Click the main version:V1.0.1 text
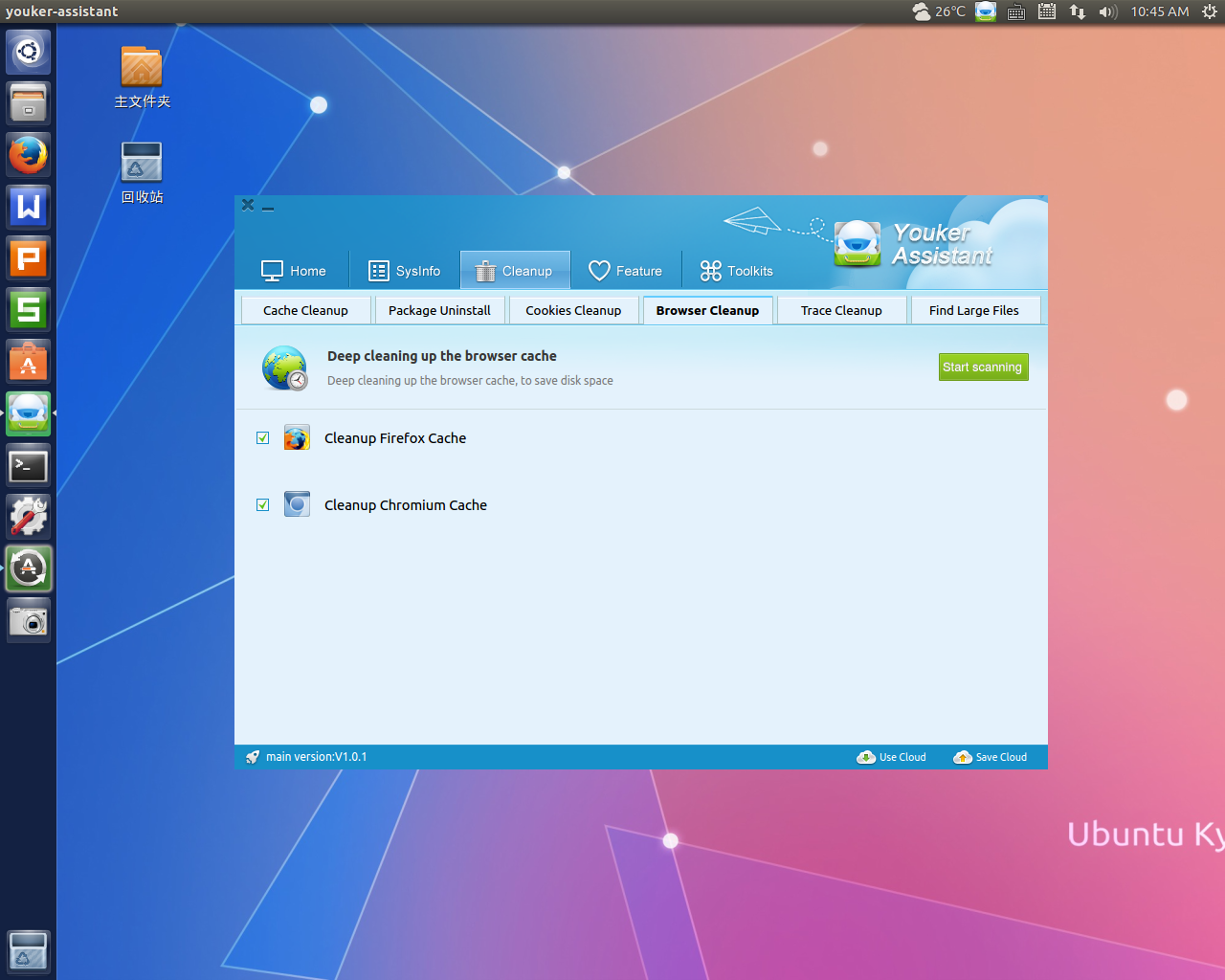This screenshot has width=1225, height=980. [x=317, y=757]
